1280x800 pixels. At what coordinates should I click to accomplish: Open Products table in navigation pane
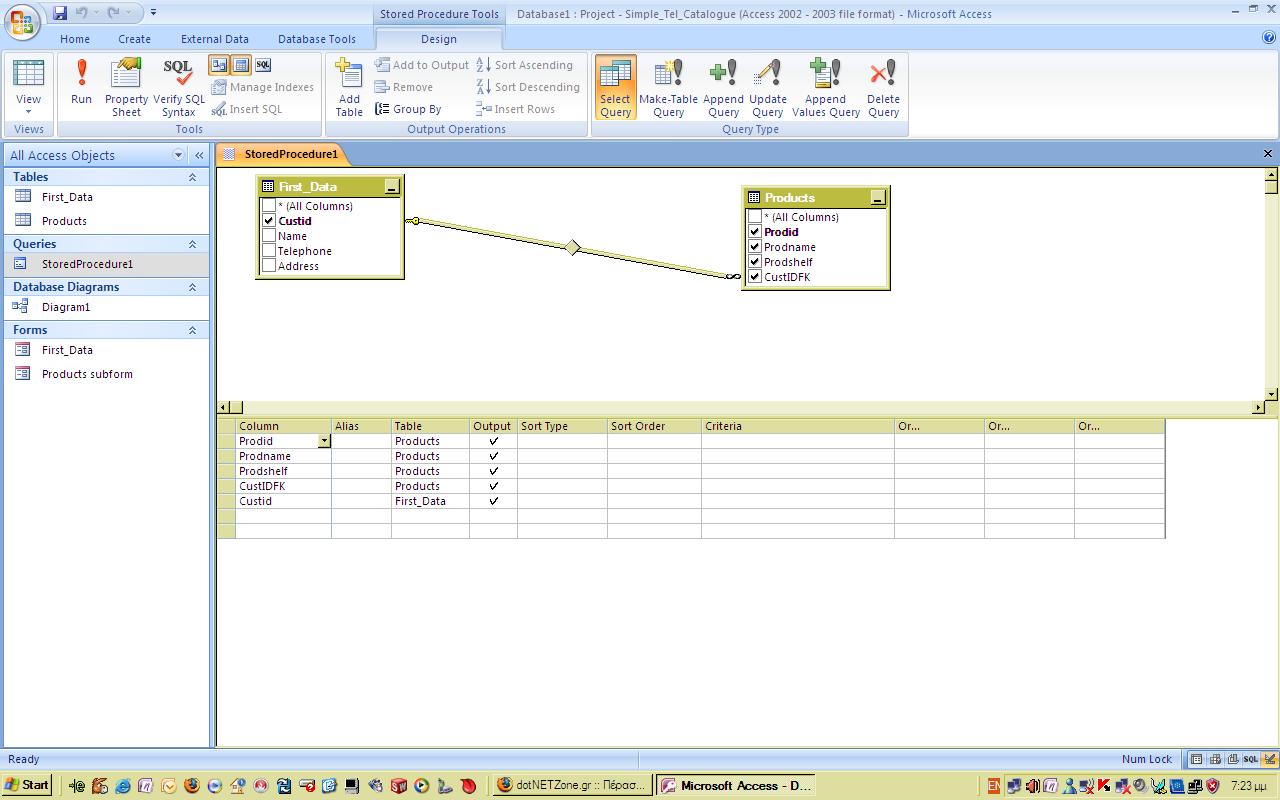point(64,221)
